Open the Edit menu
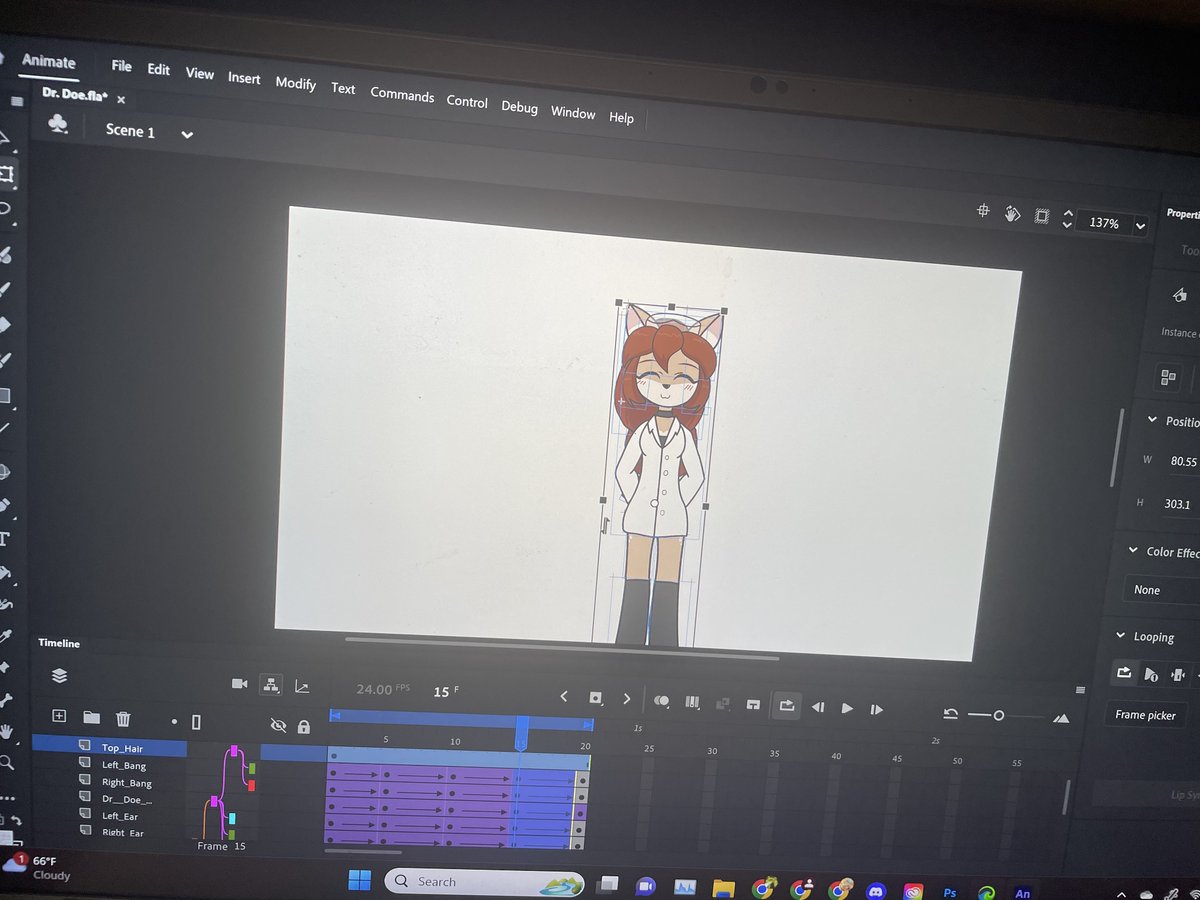This screenshot has width=1200, height=900. point(158,69)
